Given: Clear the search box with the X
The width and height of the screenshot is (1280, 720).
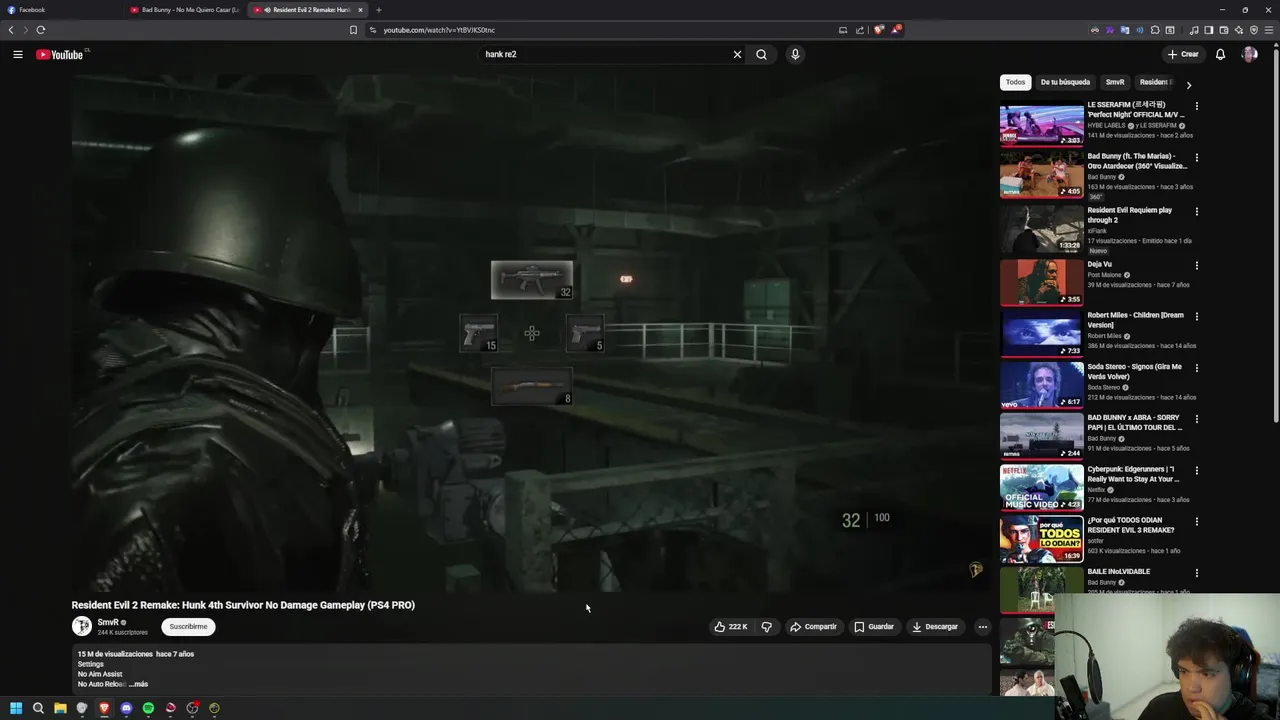Looking at the screenshot, I should 737,54.
